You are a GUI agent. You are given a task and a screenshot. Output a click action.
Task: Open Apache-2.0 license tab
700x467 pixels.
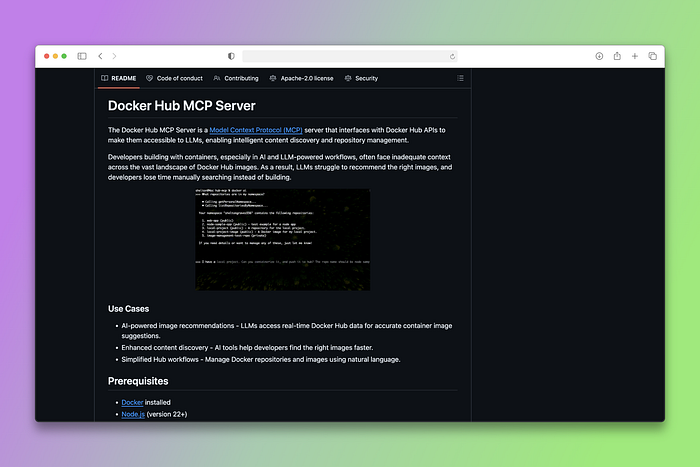(301, 78)
